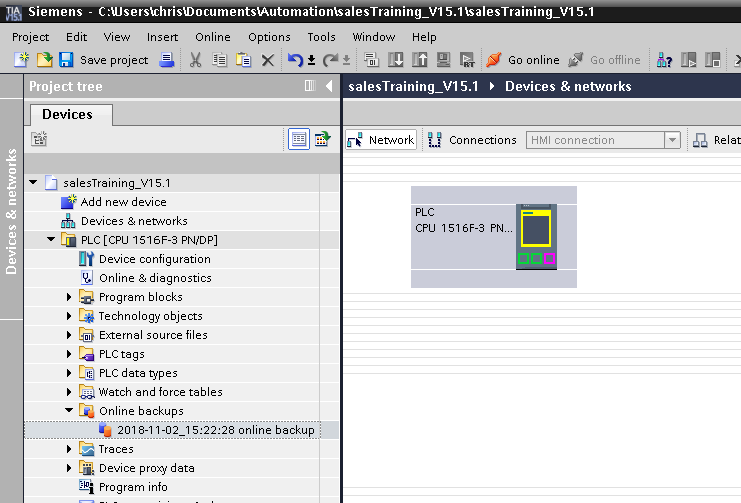Collapse the salesTraining_V15.1 project node
This screenshot has width=741, height=503.
coord(33,182)
